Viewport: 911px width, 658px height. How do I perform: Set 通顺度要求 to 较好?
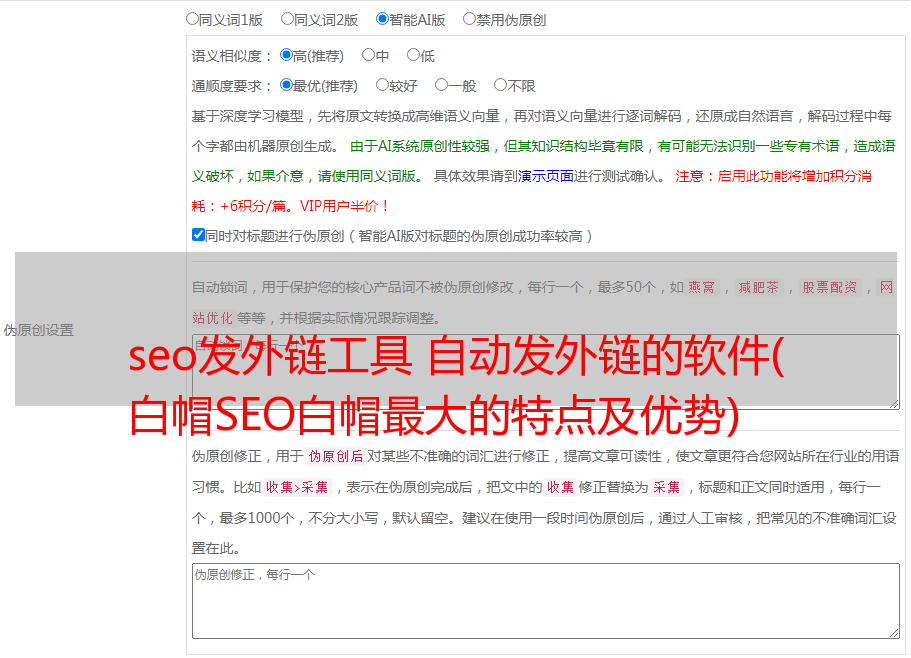point(382,85)
